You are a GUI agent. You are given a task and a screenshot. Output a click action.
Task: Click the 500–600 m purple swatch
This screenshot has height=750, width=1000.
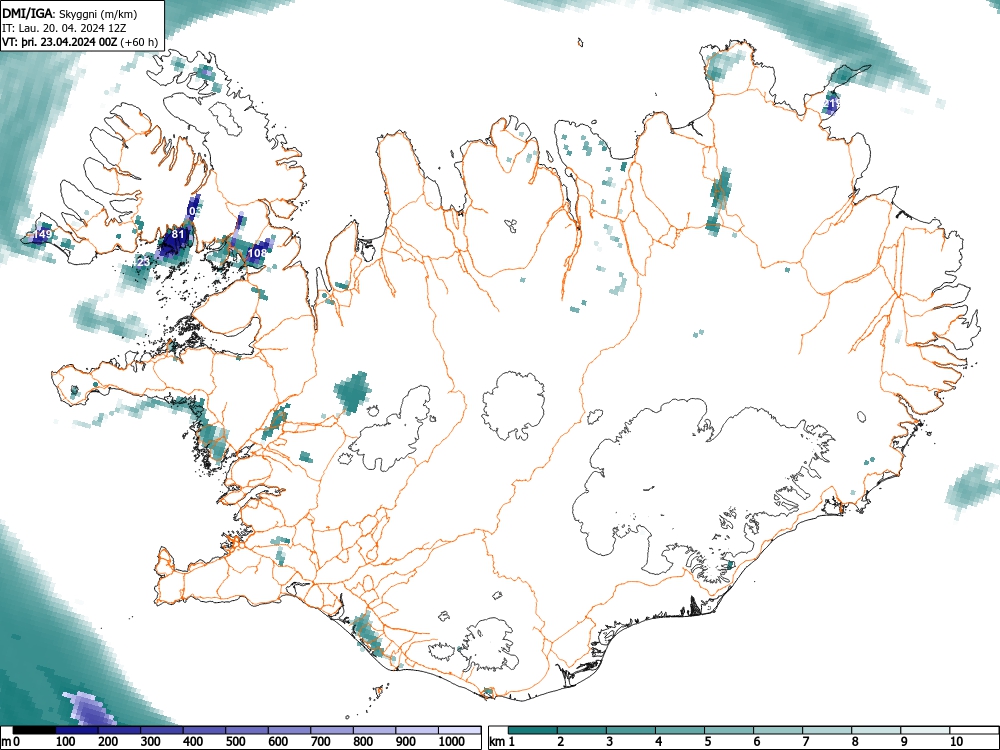point(247,730)
